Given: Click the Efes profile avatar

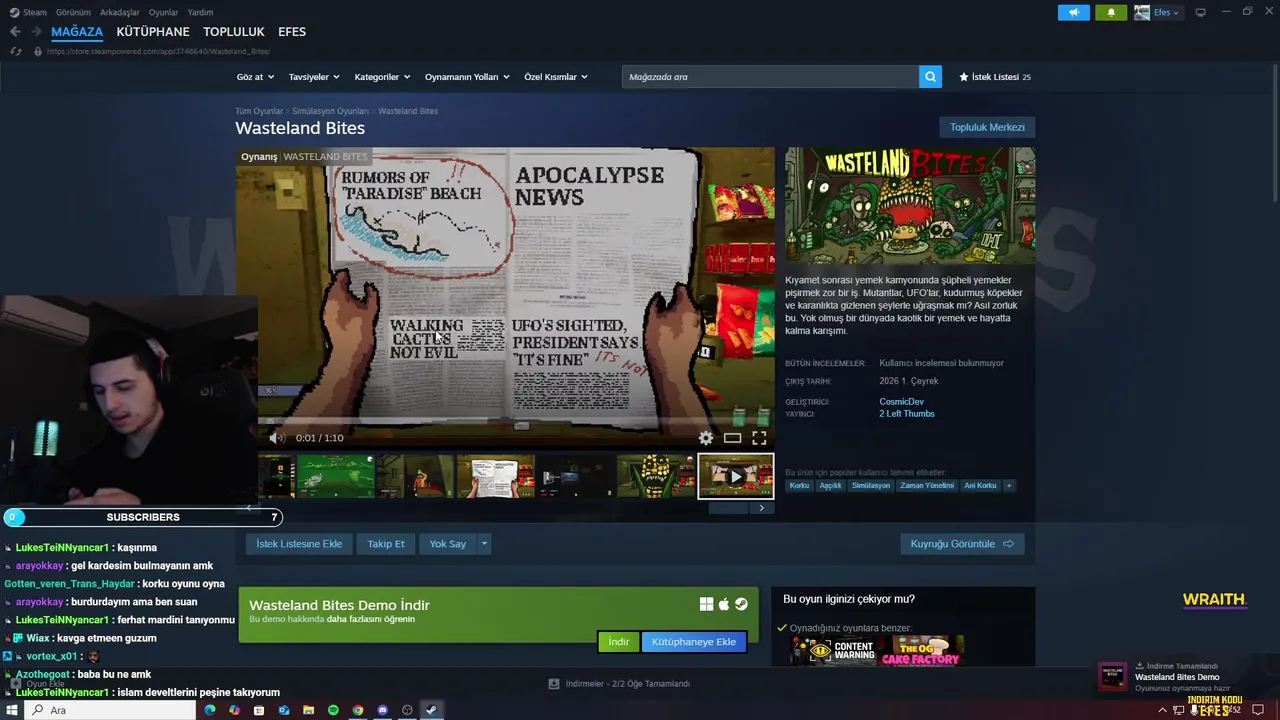Looking at the screenshot, I should (x=1142, y=12).
